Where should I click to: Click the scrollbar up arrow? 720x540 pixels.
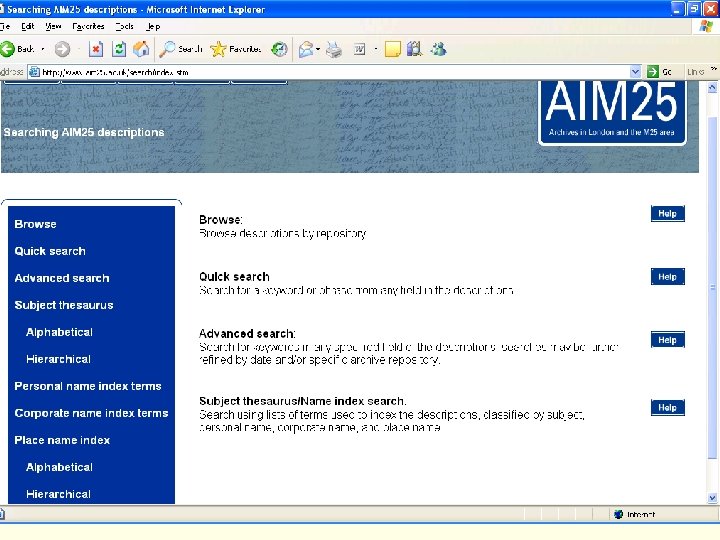pos(712,87)
